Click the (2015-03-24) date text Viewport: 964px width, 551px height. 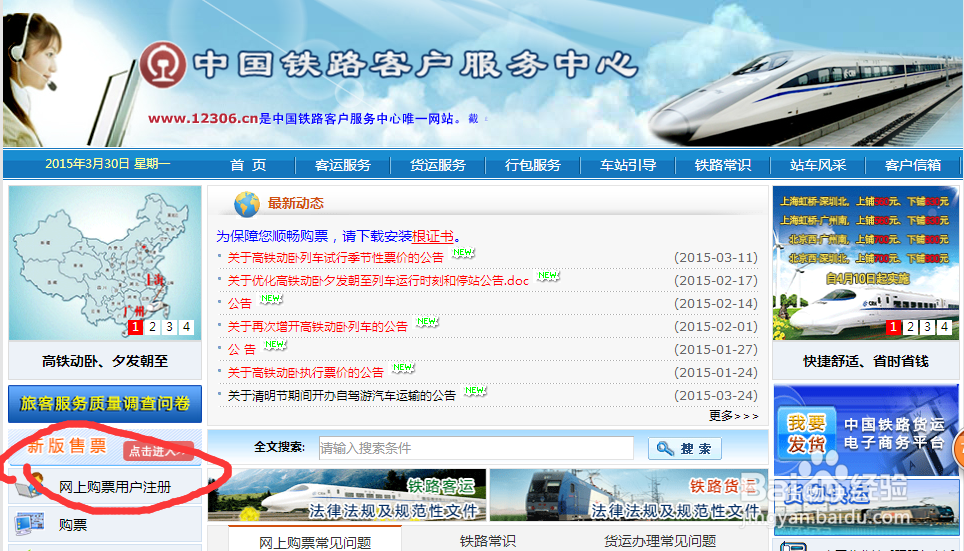tap(716, 395)
